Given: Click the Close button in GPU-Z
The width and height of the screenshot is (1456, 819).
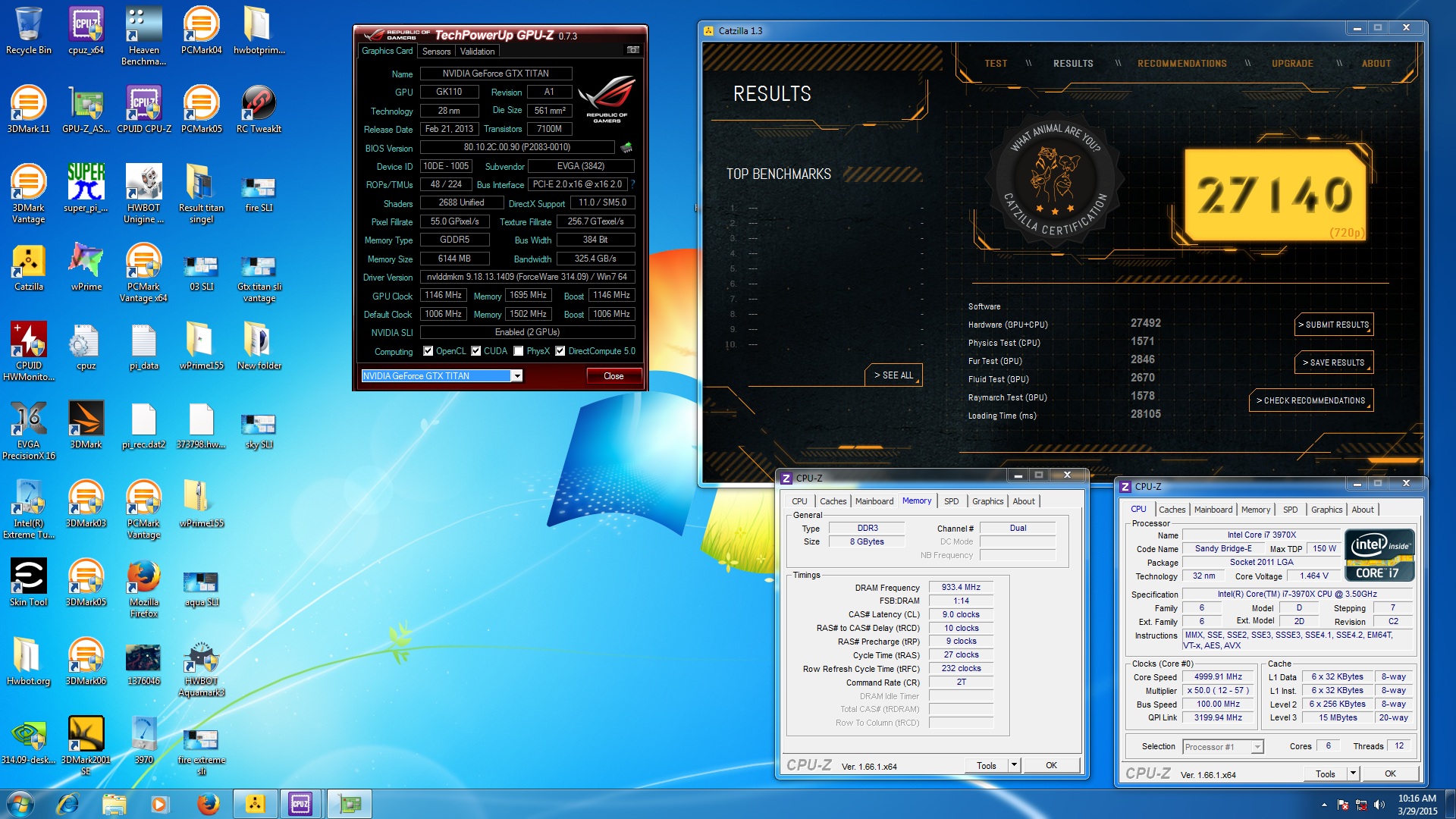Looking at the screenshot, I should pyautogui.click(x=613, y=376).
